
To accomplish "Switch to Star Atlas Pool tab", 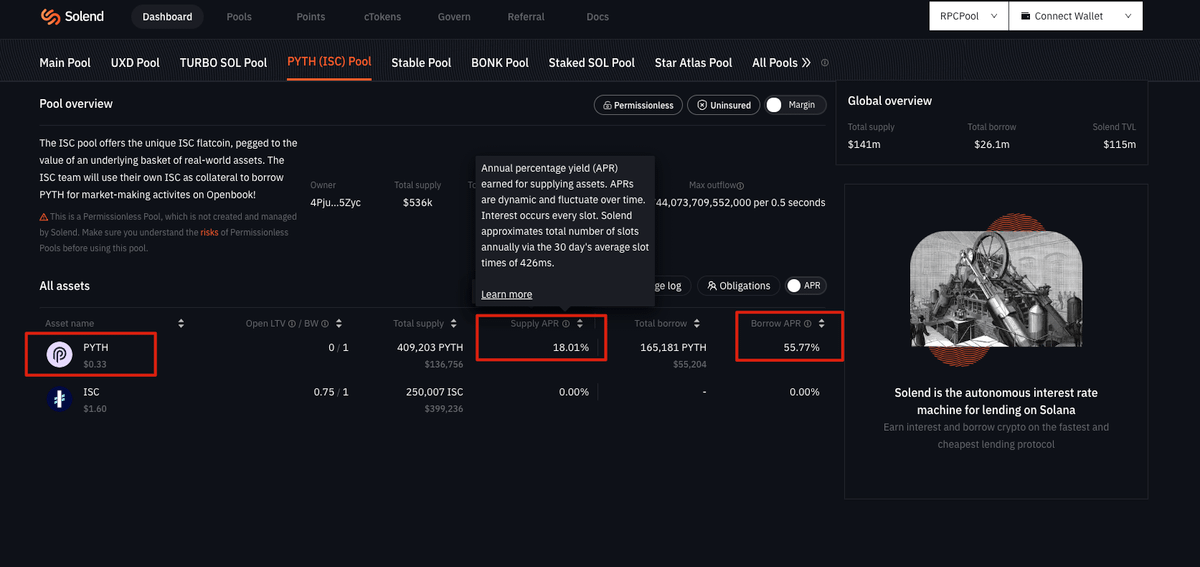I will (693, 62).
